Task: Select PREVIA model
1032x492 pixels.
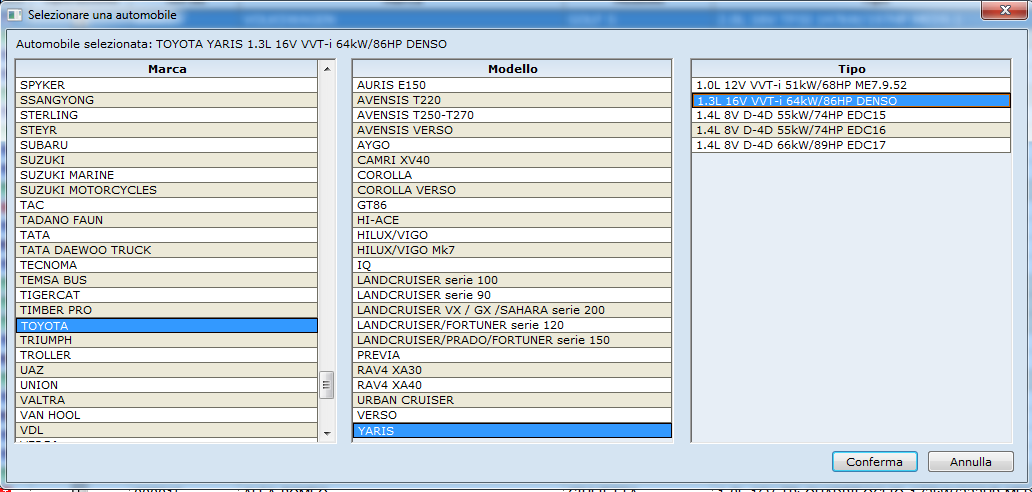Action: (x=512, y=355)
